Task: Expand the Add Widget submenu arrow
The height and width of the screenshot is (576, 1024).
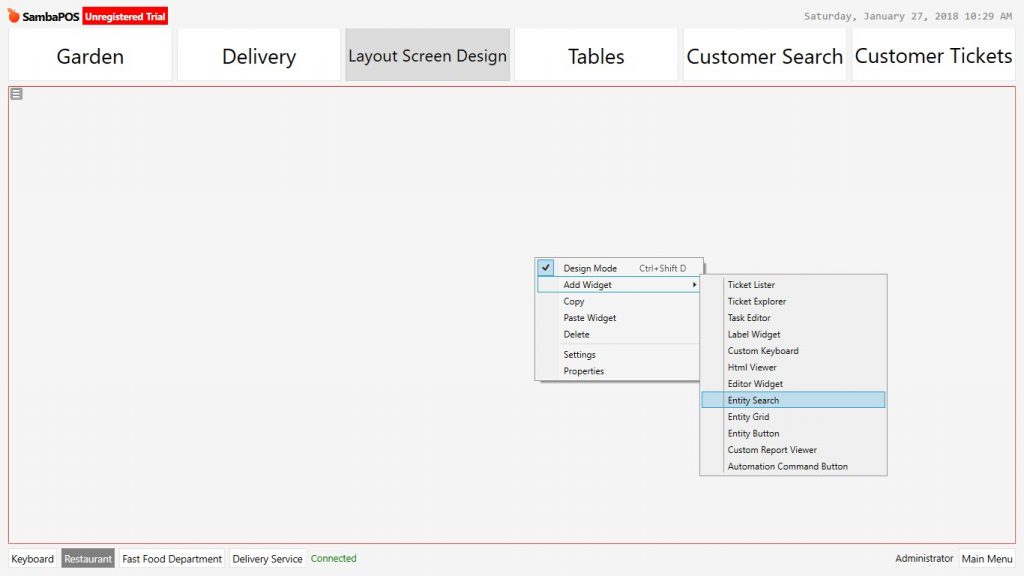Action: [x=694, y=285]
